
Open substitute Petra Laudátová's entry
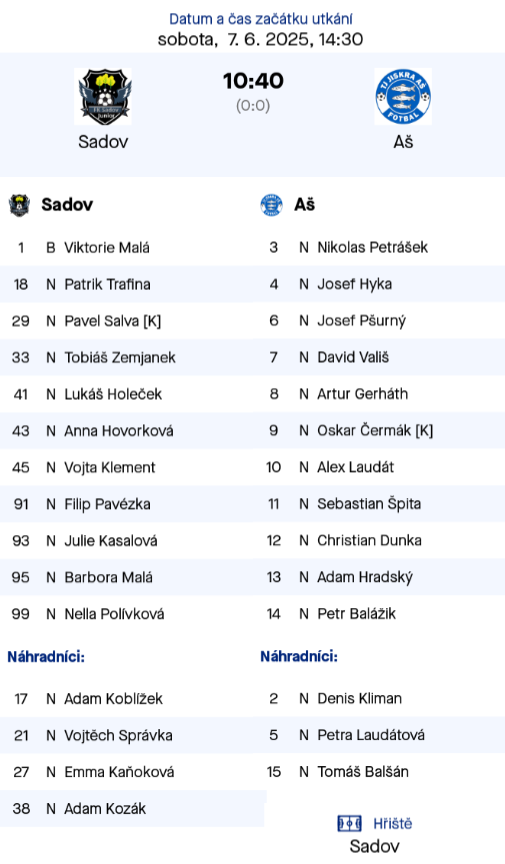pos(379,735)
